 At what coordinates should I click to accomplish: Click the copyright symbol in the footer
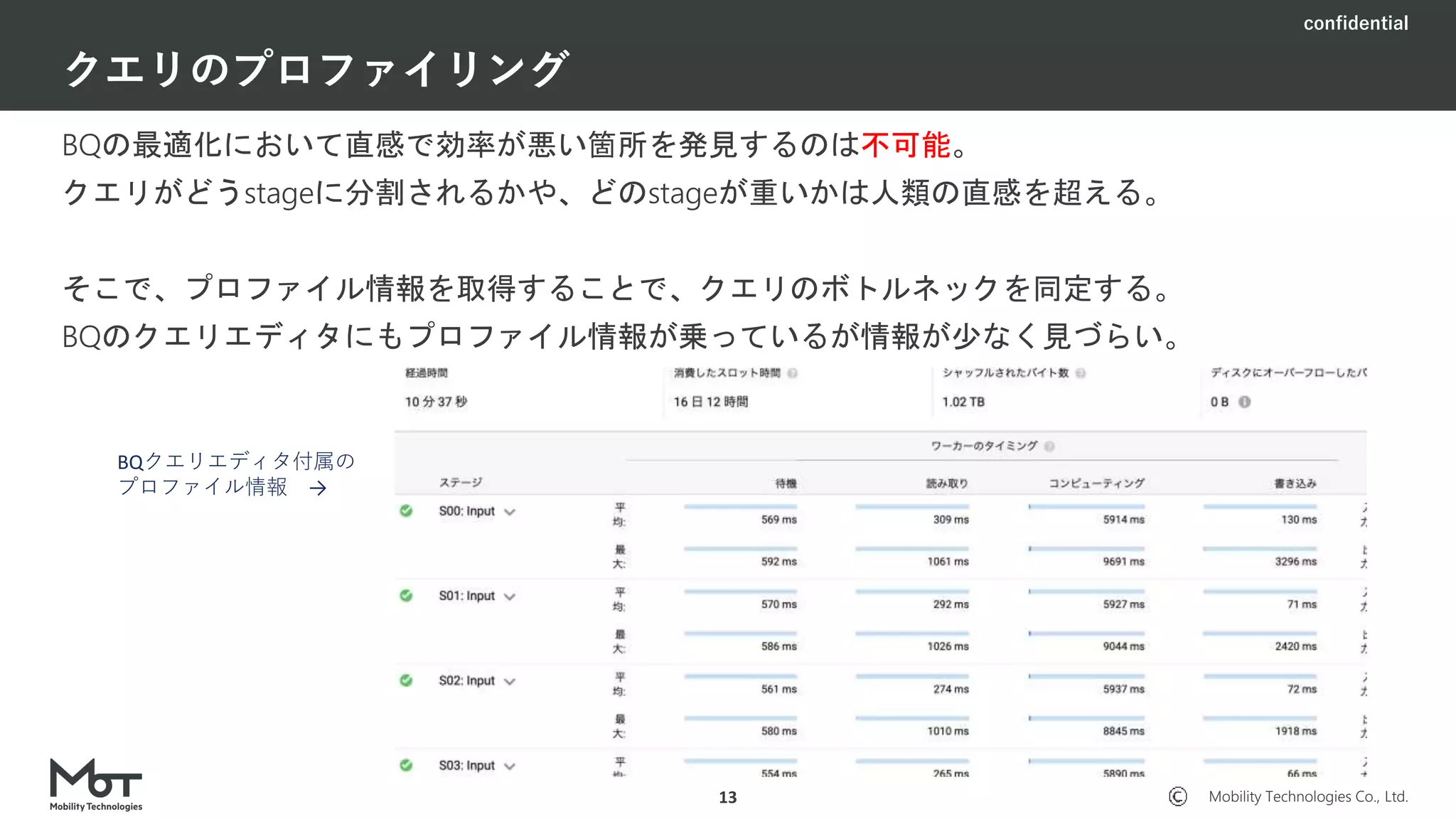pos(1178,797)
